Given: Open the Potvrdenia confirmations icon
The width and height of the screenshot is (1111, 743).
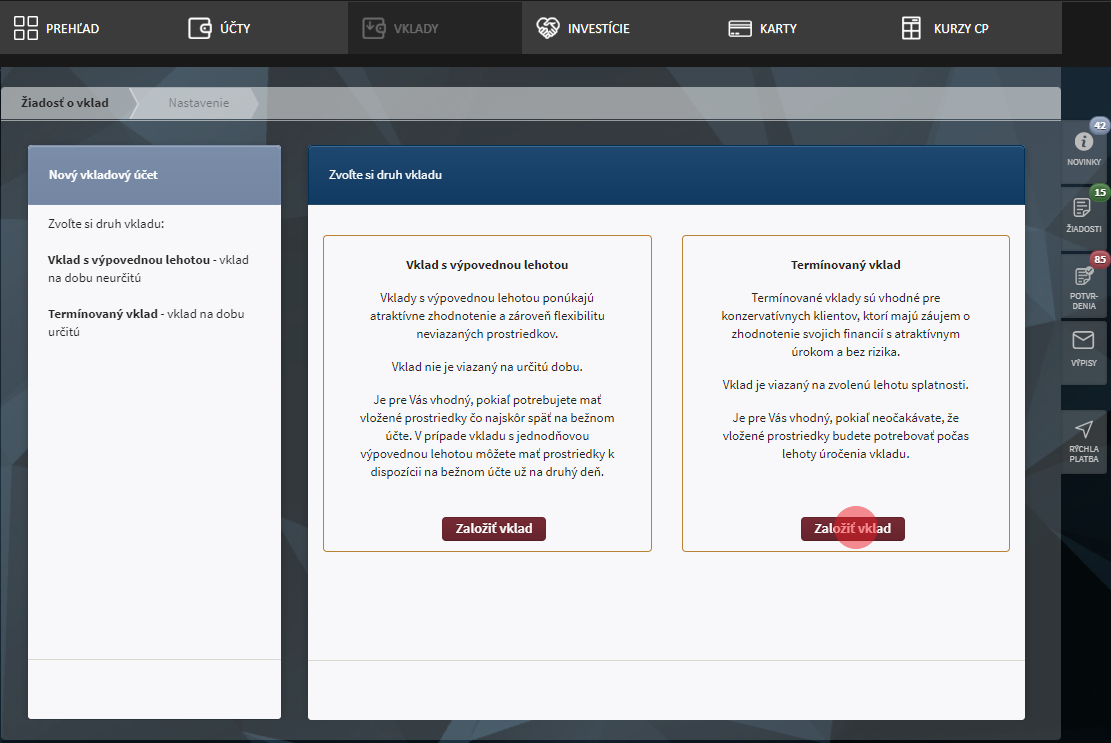Looking at the screenshot, I should (x=1083, y=276).
